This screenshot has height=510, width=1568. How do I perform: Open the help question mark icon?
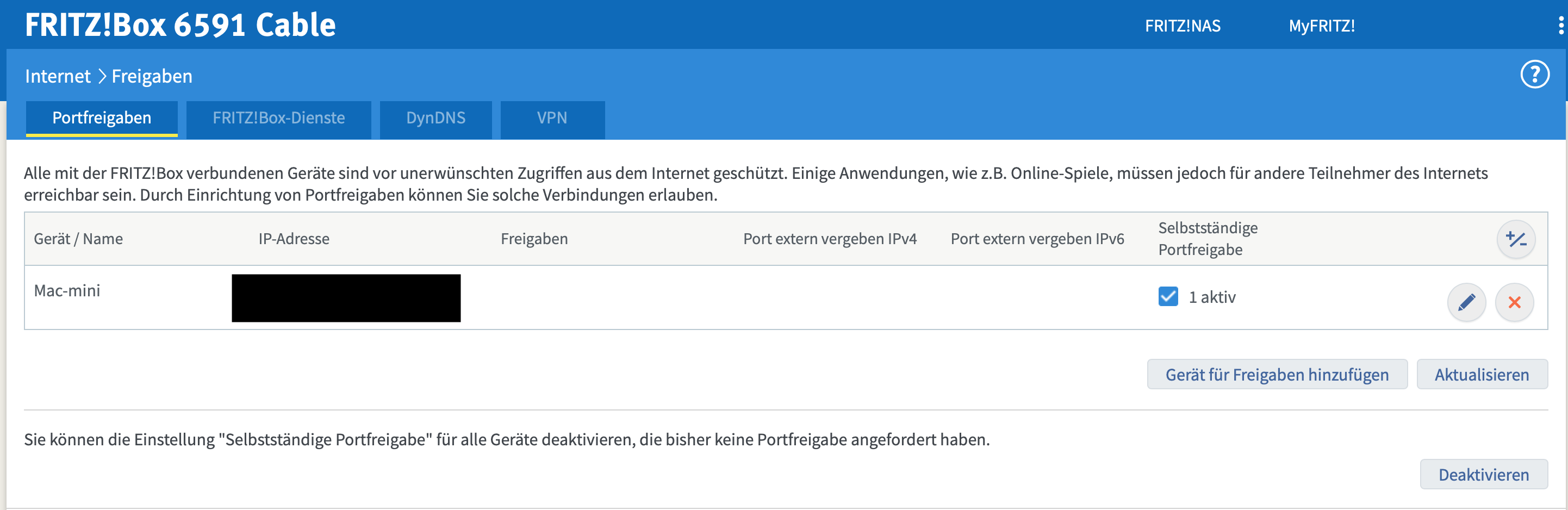point(1534,75)
